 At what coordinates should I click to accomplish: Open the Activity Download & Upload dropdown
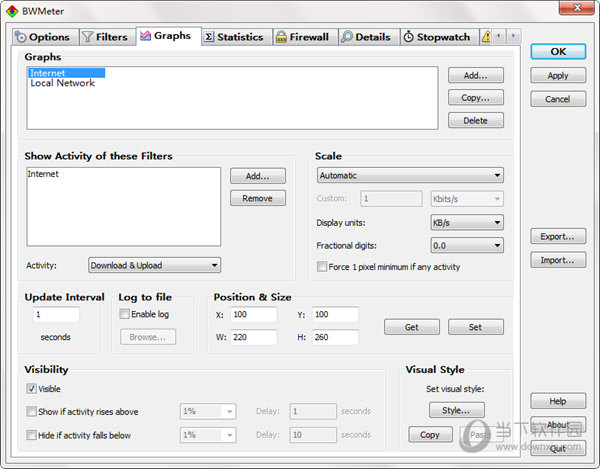(x=155, y=265)
